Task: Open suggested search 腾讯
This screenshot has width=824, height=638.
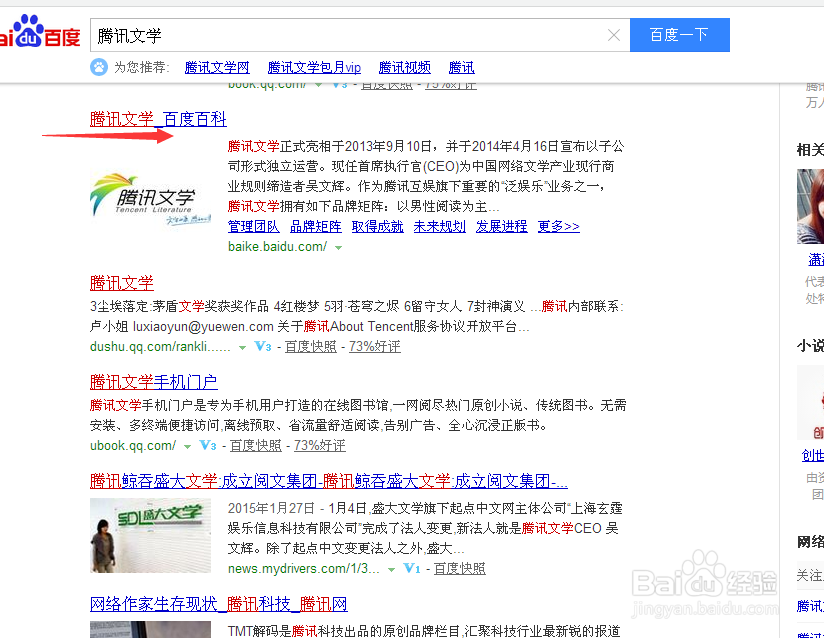Action: pyautogui.click(x=461, y=67)
